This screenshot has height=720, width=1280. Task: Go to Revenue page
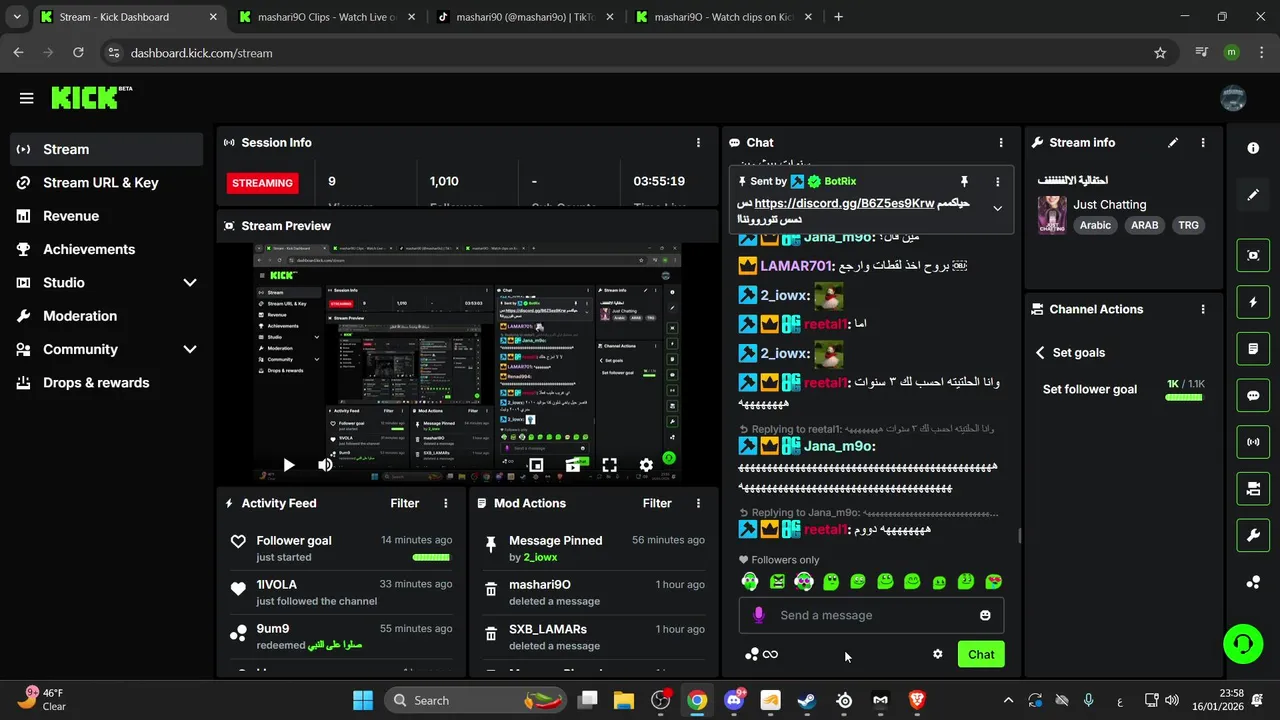tap(107, 216)
